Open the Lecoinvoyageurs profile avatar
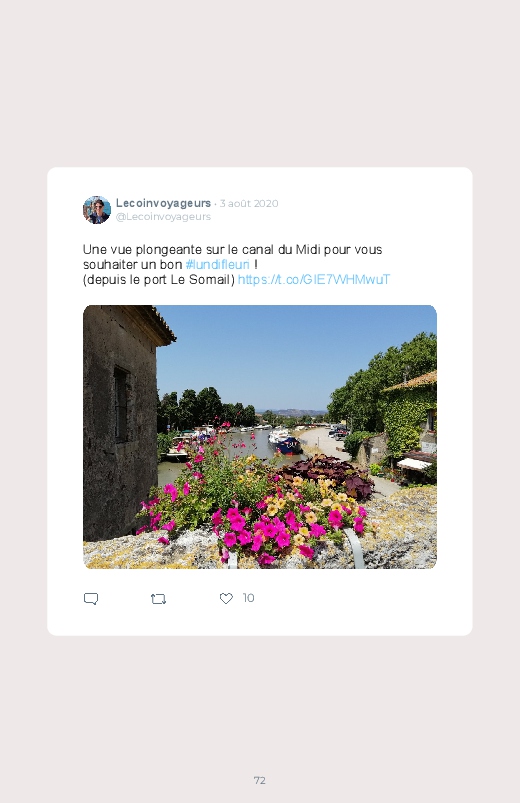Screen dimensions: 520x803 click(x=97, y=209)
